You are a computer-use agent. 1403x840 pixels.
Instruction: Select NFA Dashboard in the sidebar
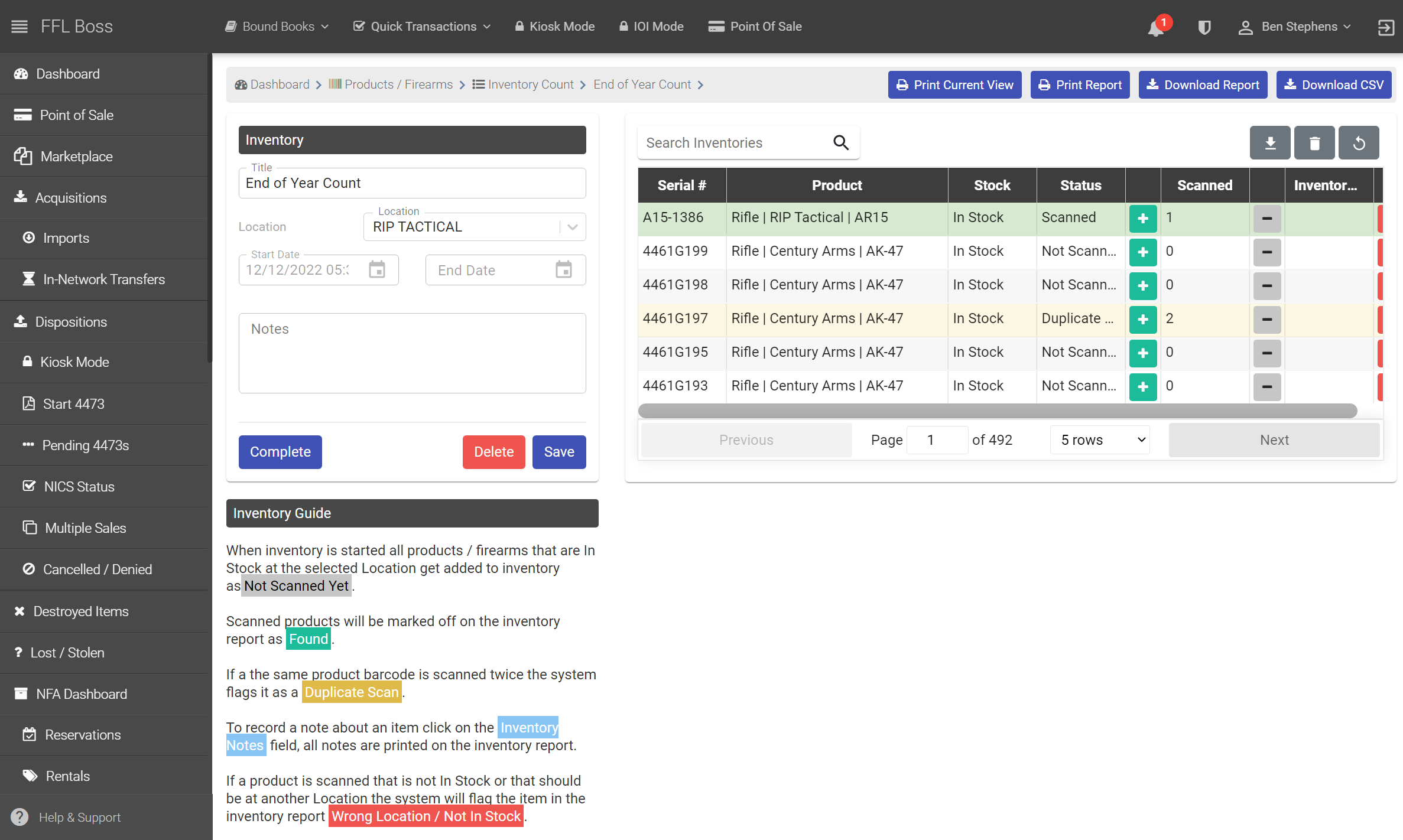point(81,694)
